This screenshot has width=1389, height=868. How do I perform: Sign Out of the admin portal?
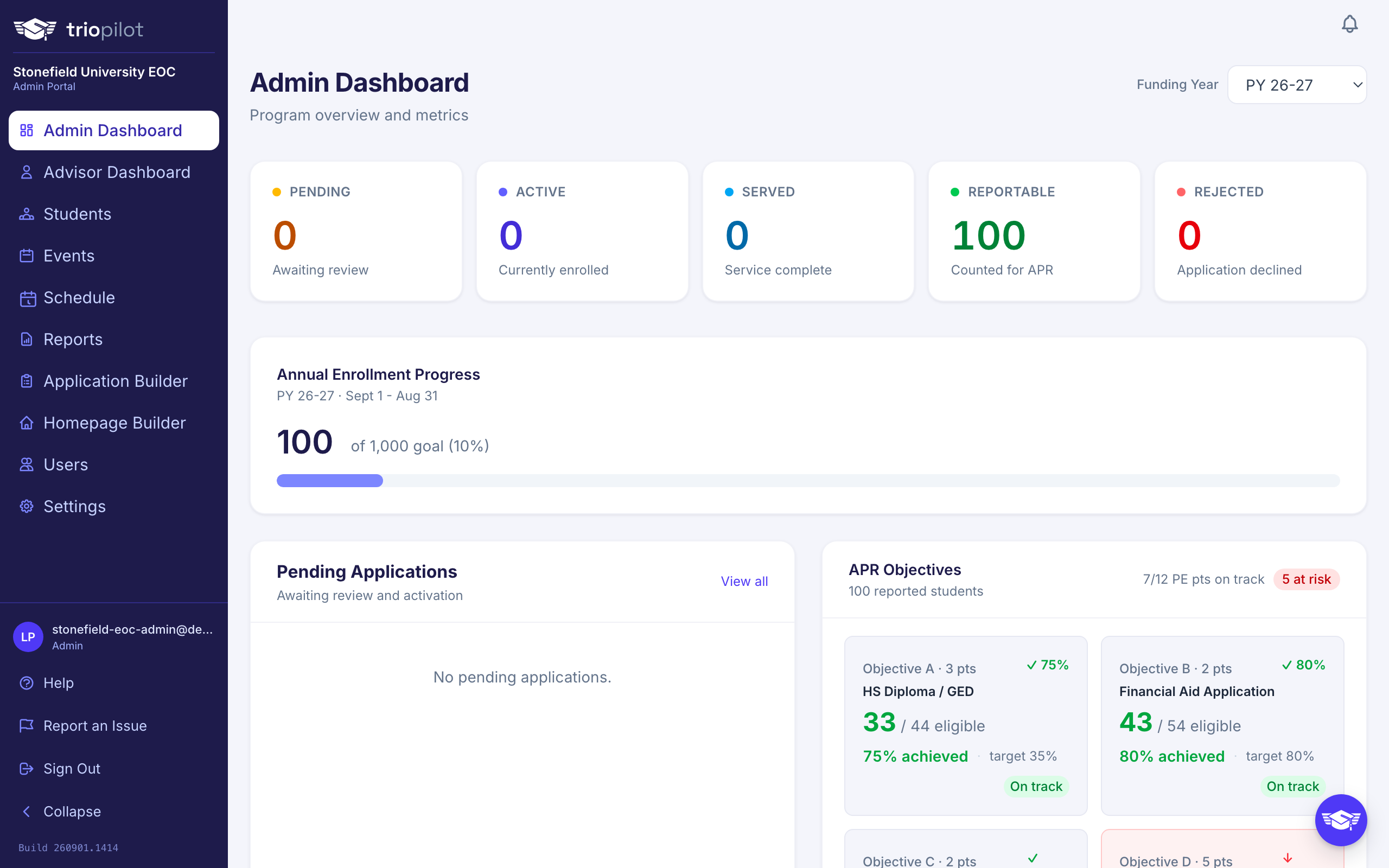pyautogui.click(x=113, y=769)
